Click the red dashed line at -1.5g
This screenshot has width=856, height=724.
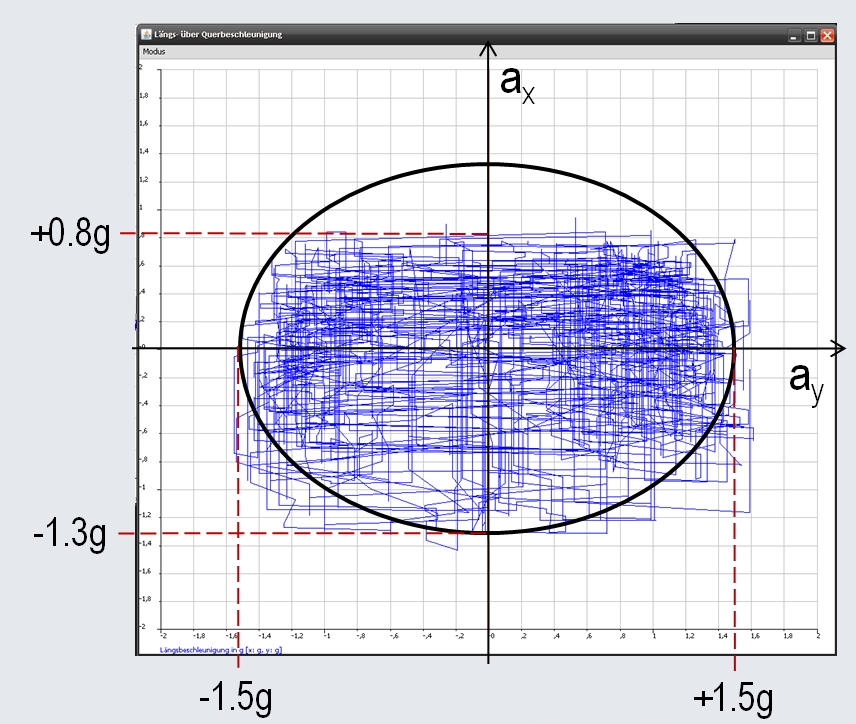tap(237, 600)
